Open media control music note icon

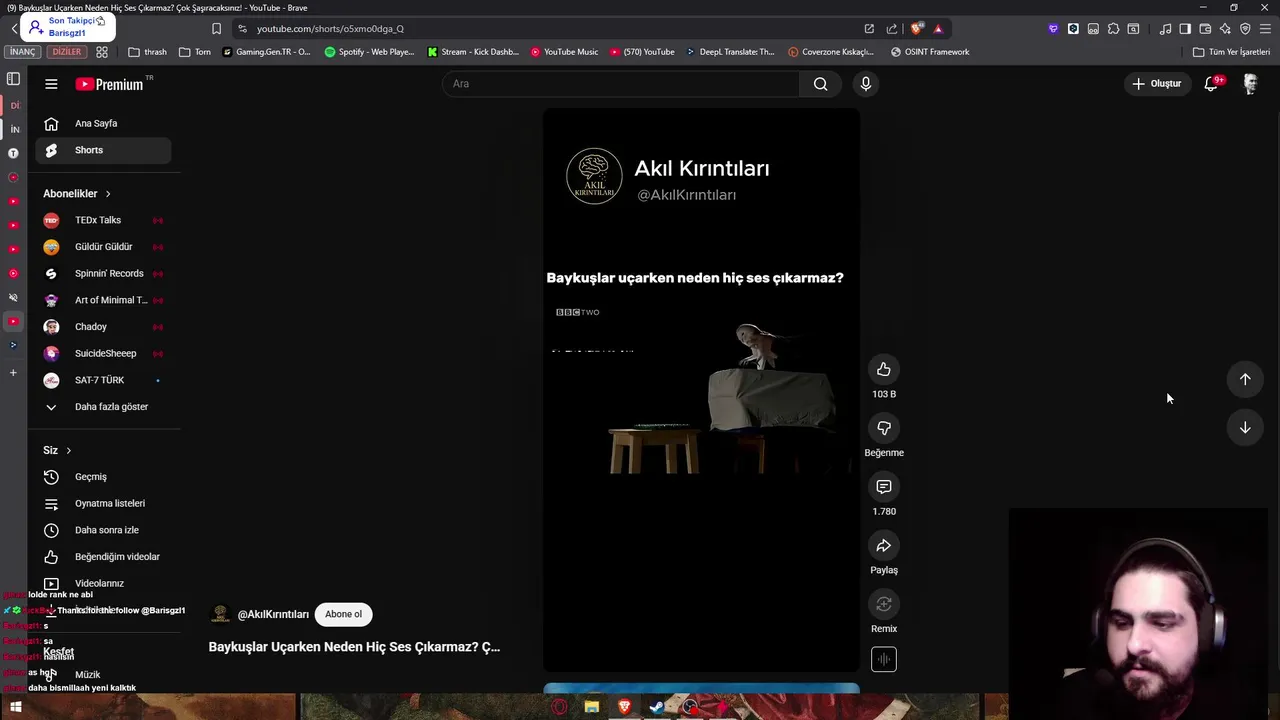click(x=1165, y=29)
